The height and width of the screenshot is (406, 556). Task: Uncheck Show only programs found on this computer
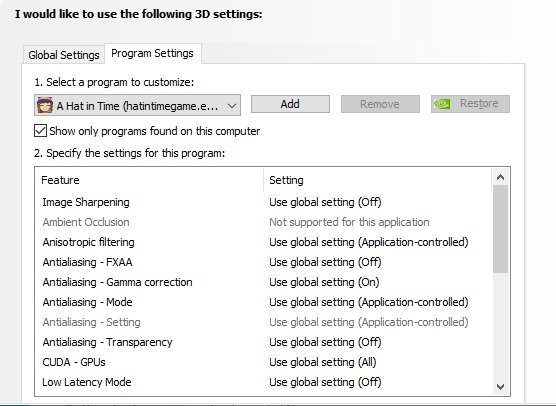pos(40,131)
